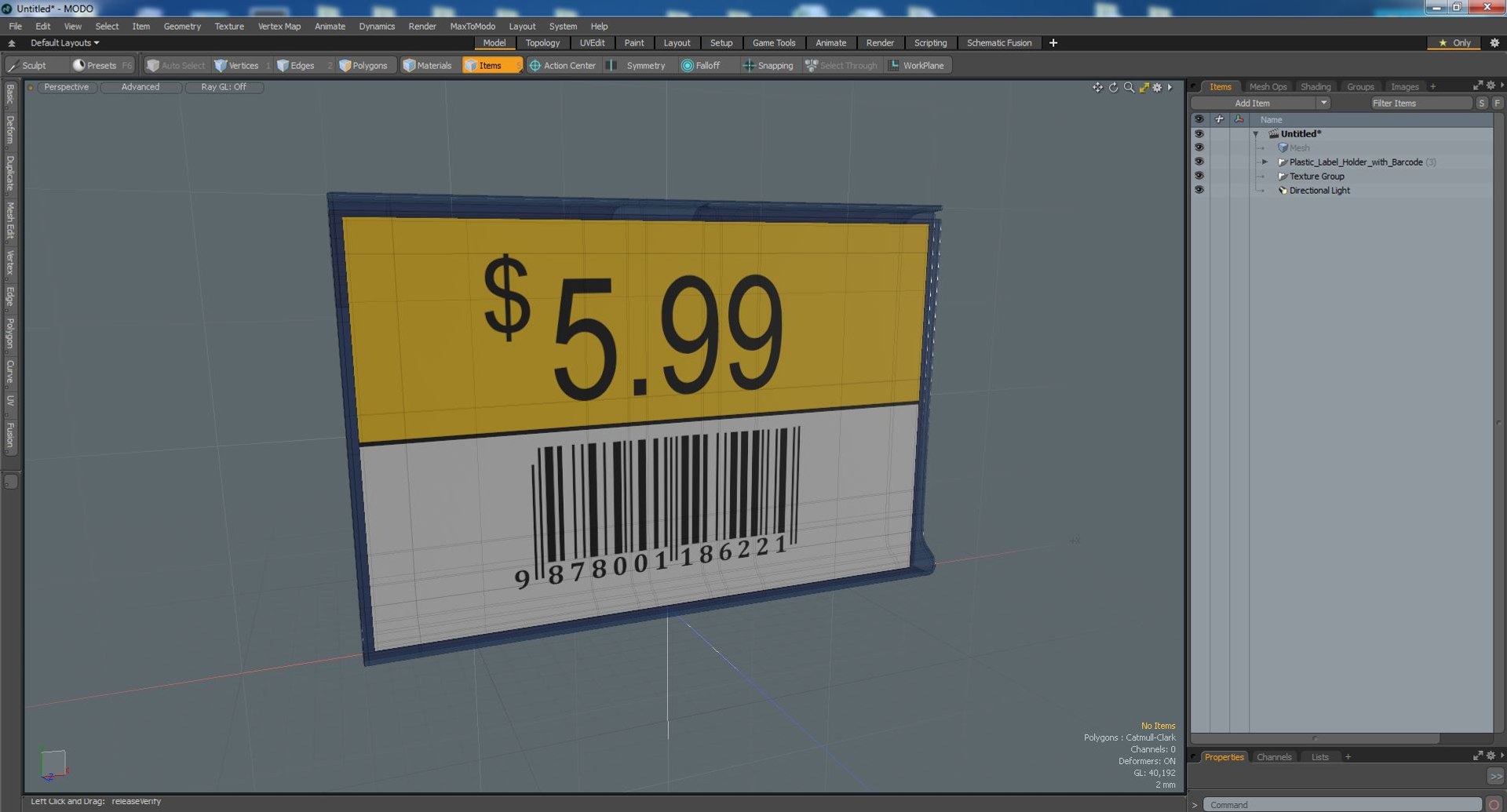Click the Filter Items field
Image resolution: width=1507 pixels, height=812 pixels.
pos(1421,103)
